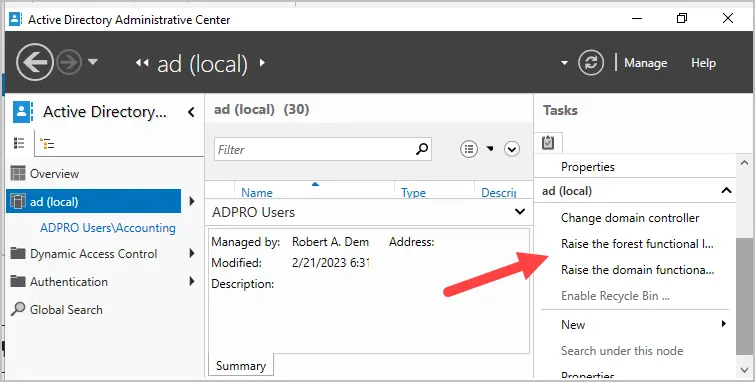Sort by the Name column header
Image resolution: width=755 pixels, height=382 pixels.
click(257, 193)
